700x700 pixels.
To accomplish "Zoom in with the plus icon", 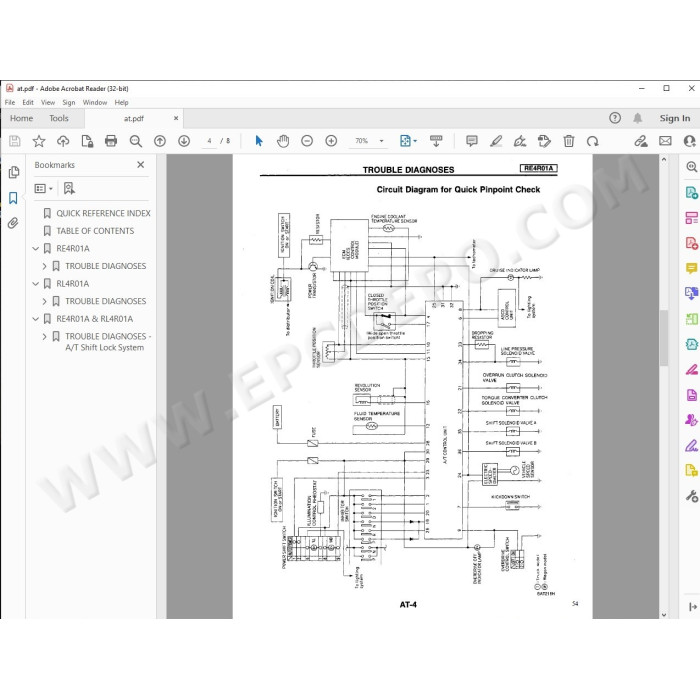I will [x=331, y=141].
